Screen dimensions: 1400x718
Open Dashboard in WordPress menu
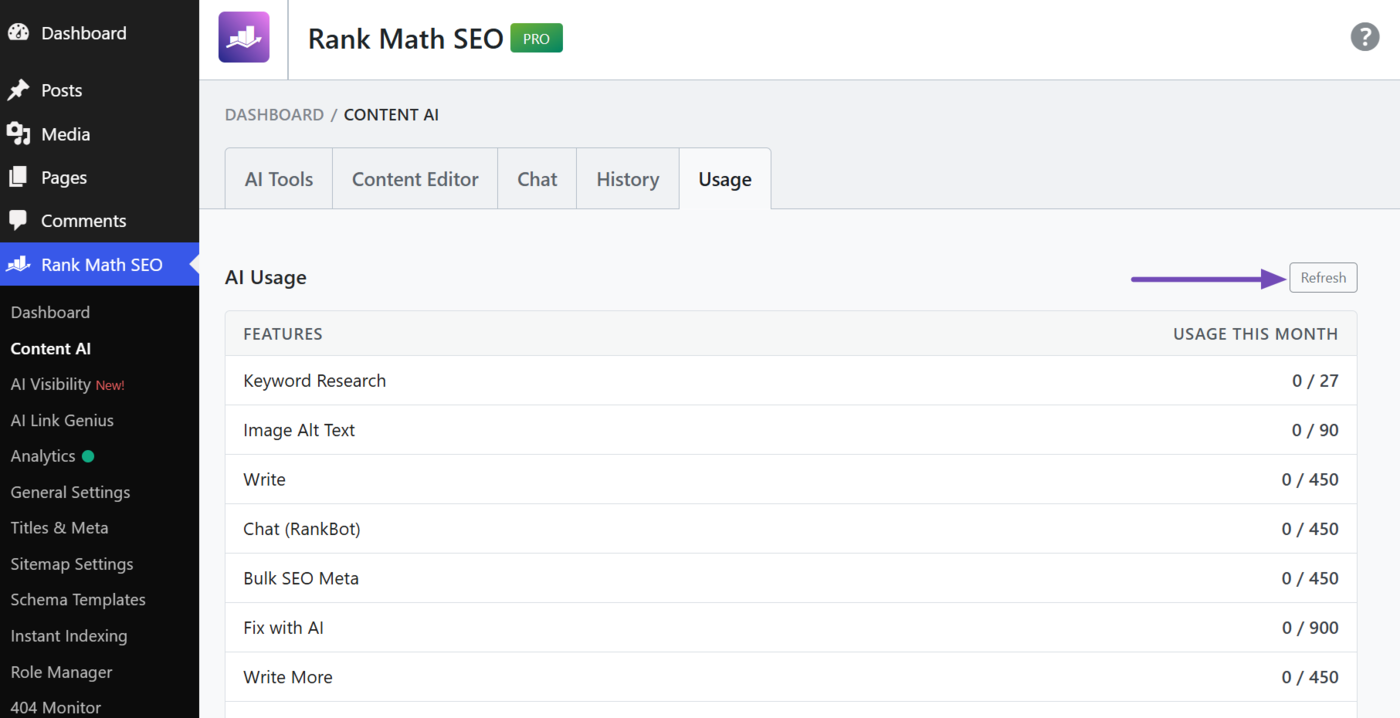point(84,33)
